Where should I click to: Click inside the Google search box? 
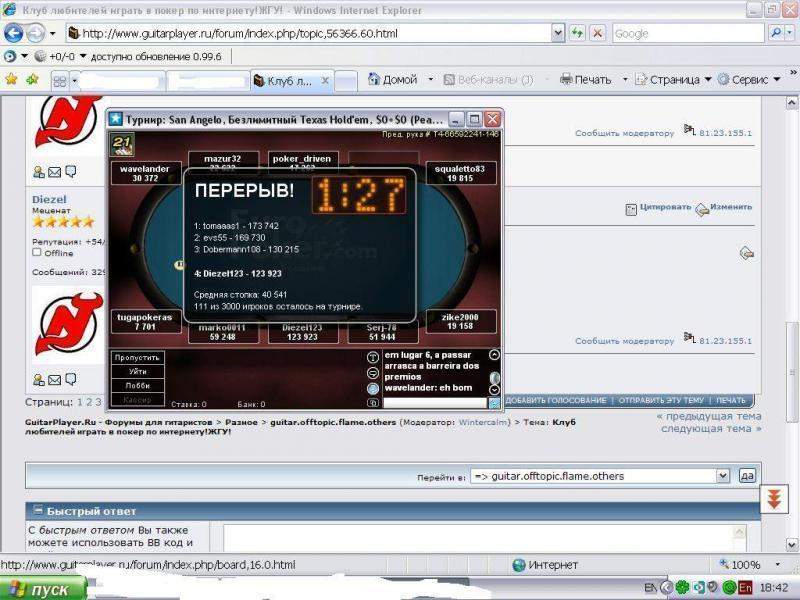click(x=688, y=34)
